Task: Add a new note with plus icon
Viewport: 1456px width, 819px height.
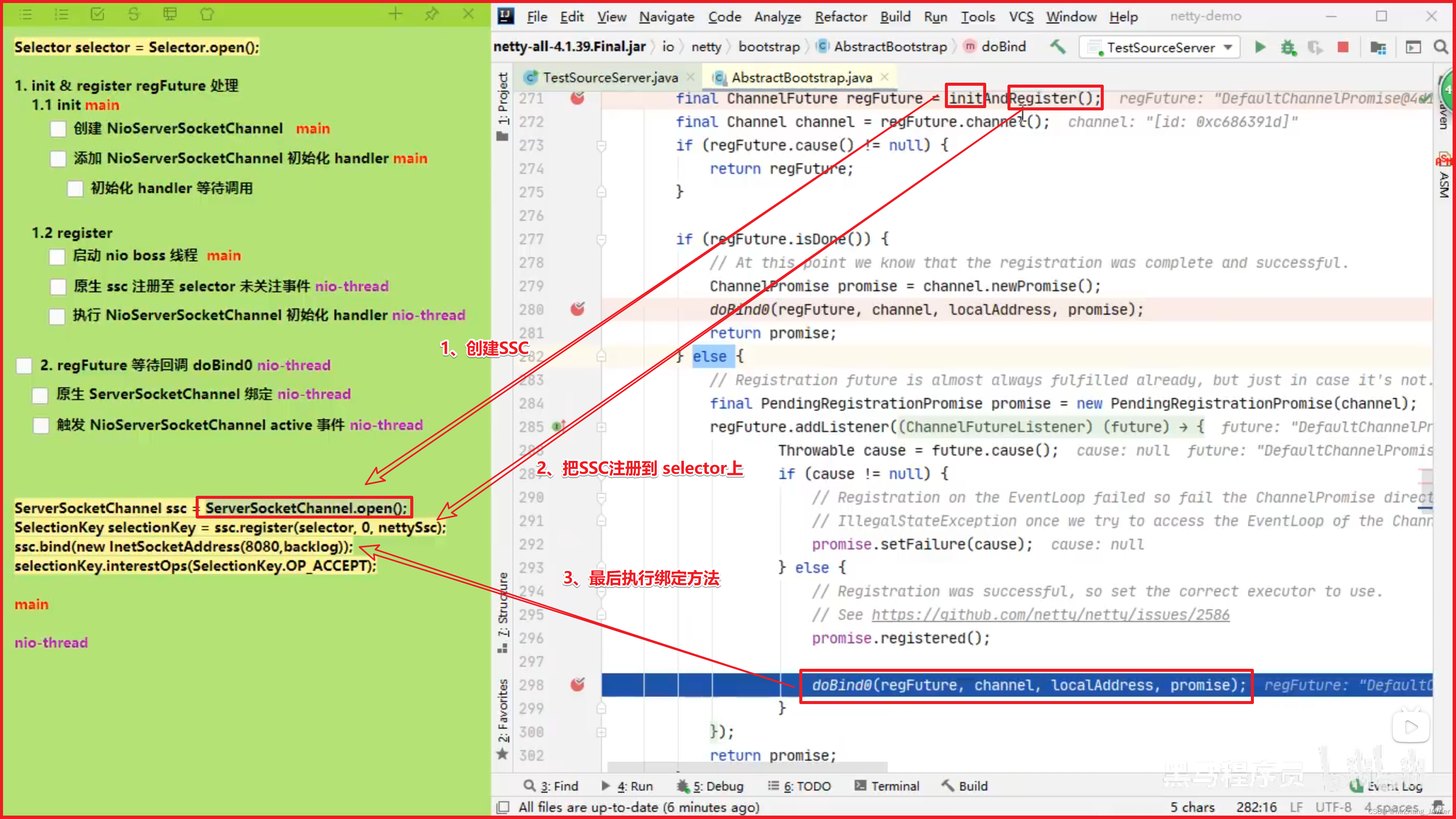Action: tap(395, 14)
